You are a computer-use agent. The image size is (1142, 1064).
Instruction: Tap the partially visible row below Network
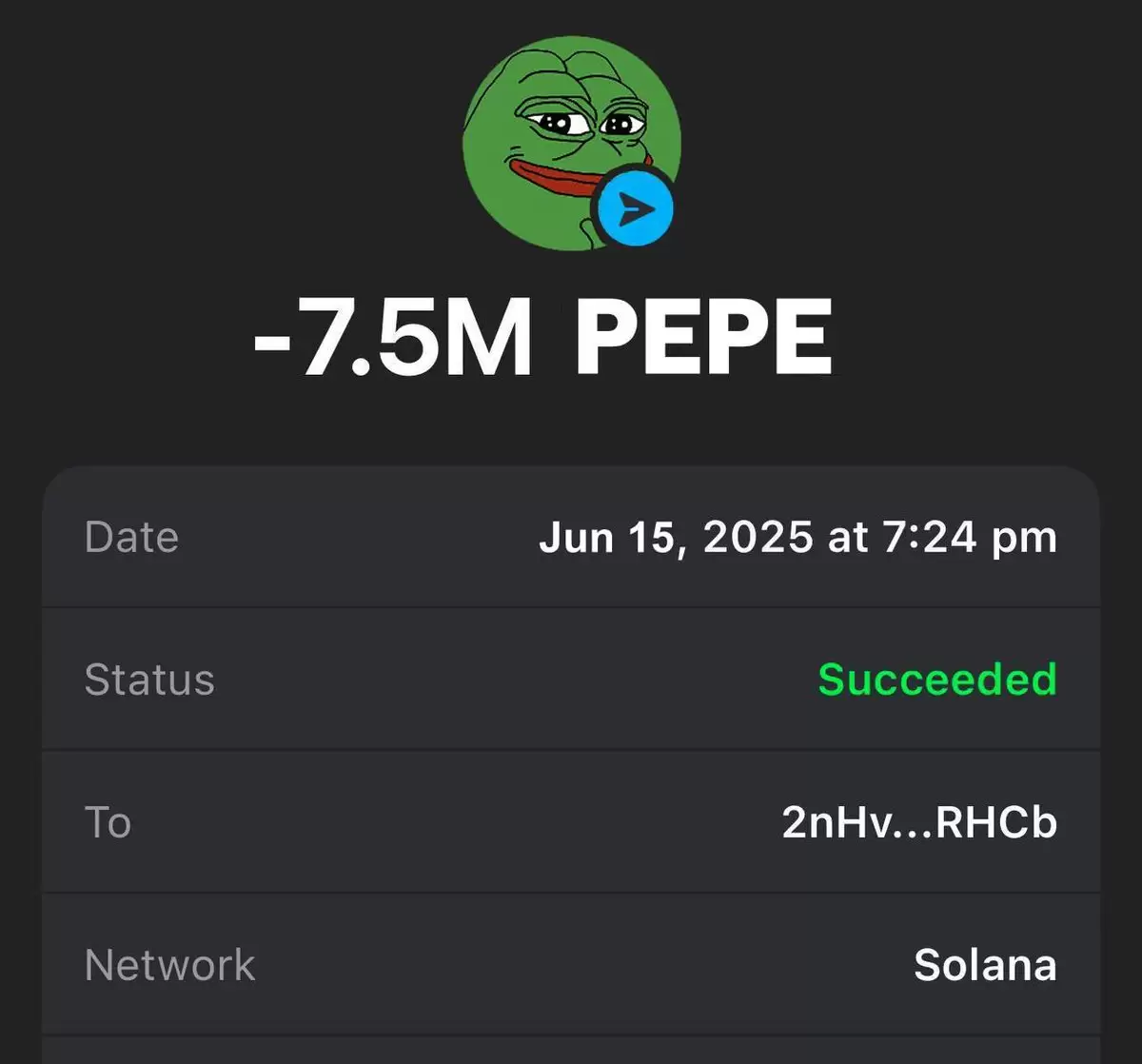571,1051
